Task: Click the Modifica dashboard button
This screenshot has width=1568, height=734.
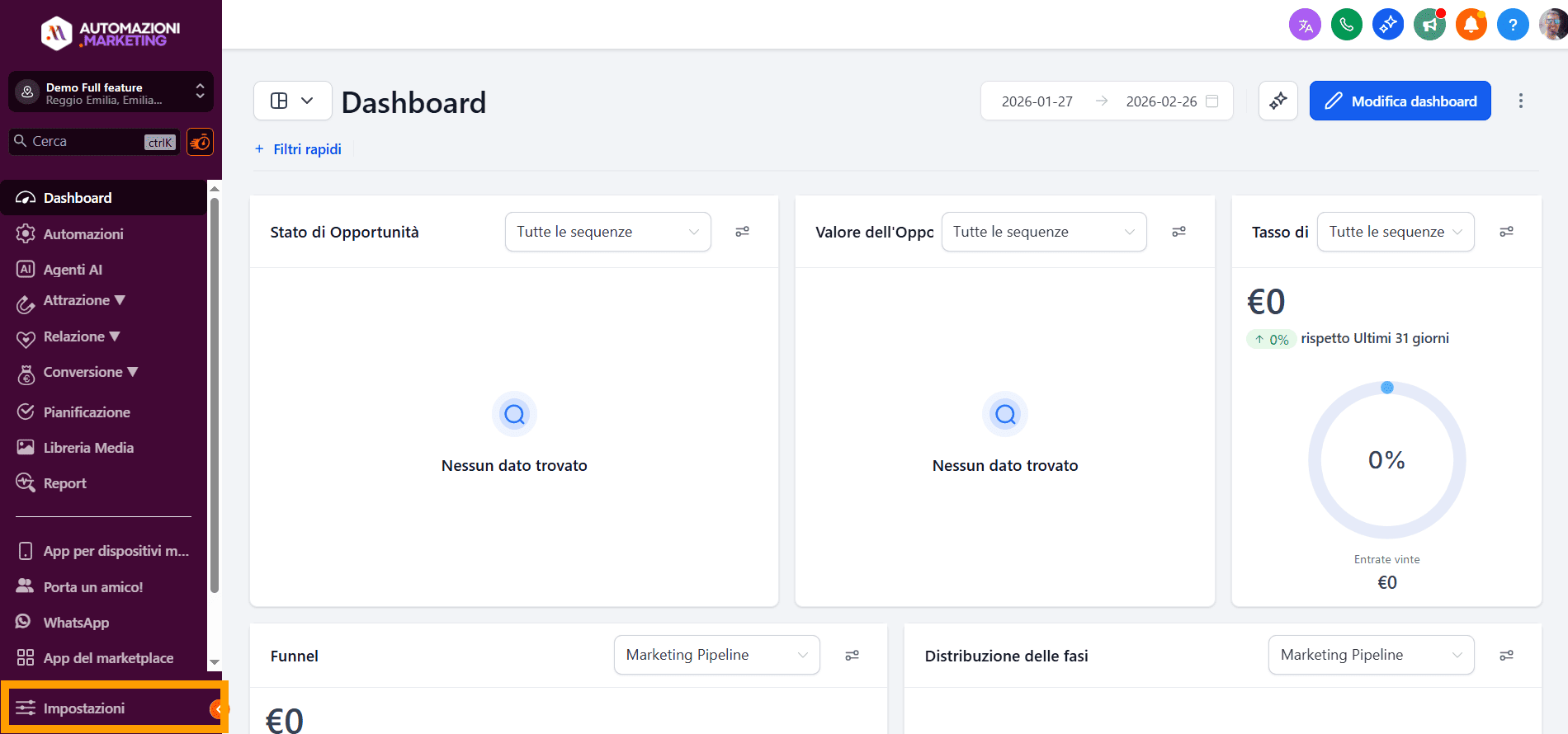Action: point(1400,101)
